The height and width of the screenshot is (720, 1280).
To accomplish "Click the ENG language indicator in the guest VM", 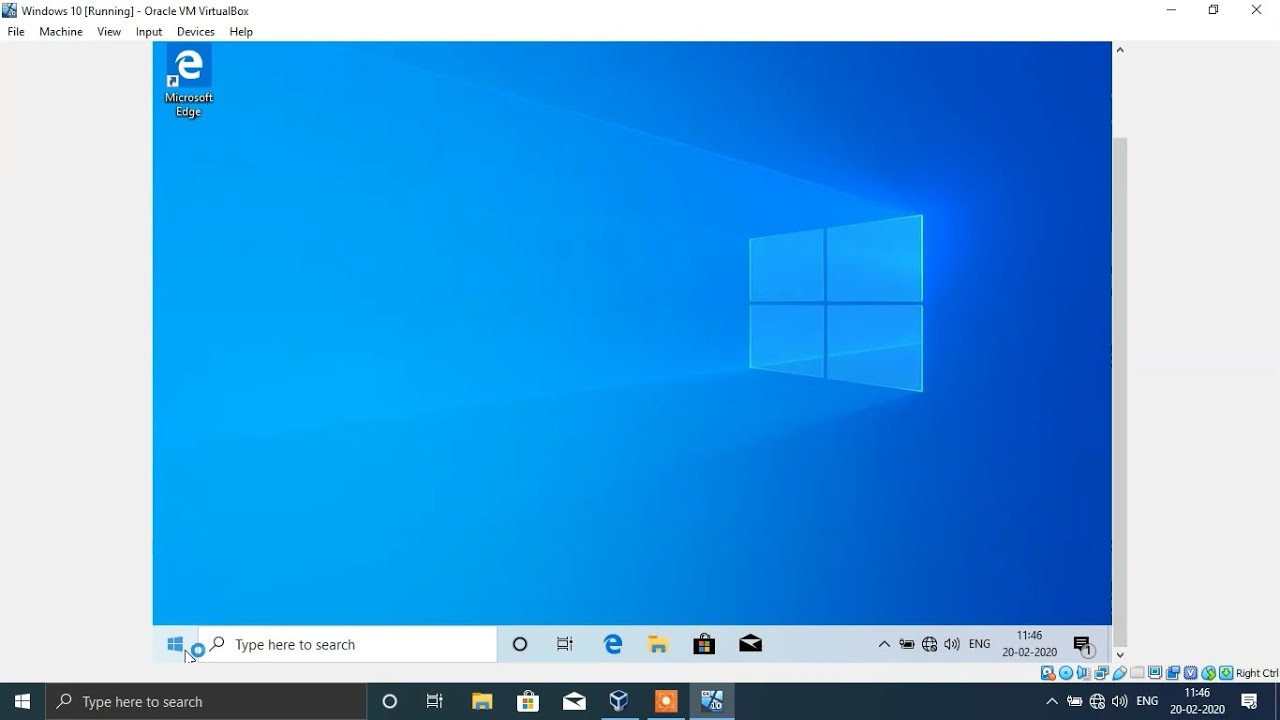I will (x=980, y=645).
